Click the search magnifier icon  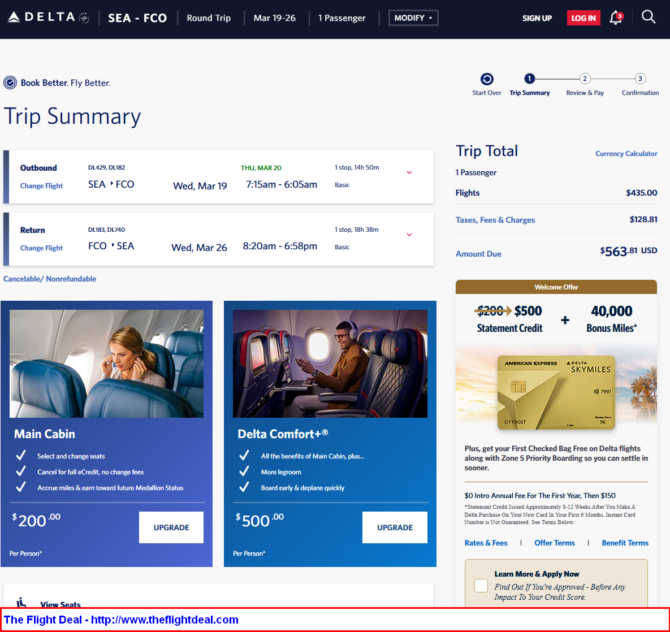point(648,17)
